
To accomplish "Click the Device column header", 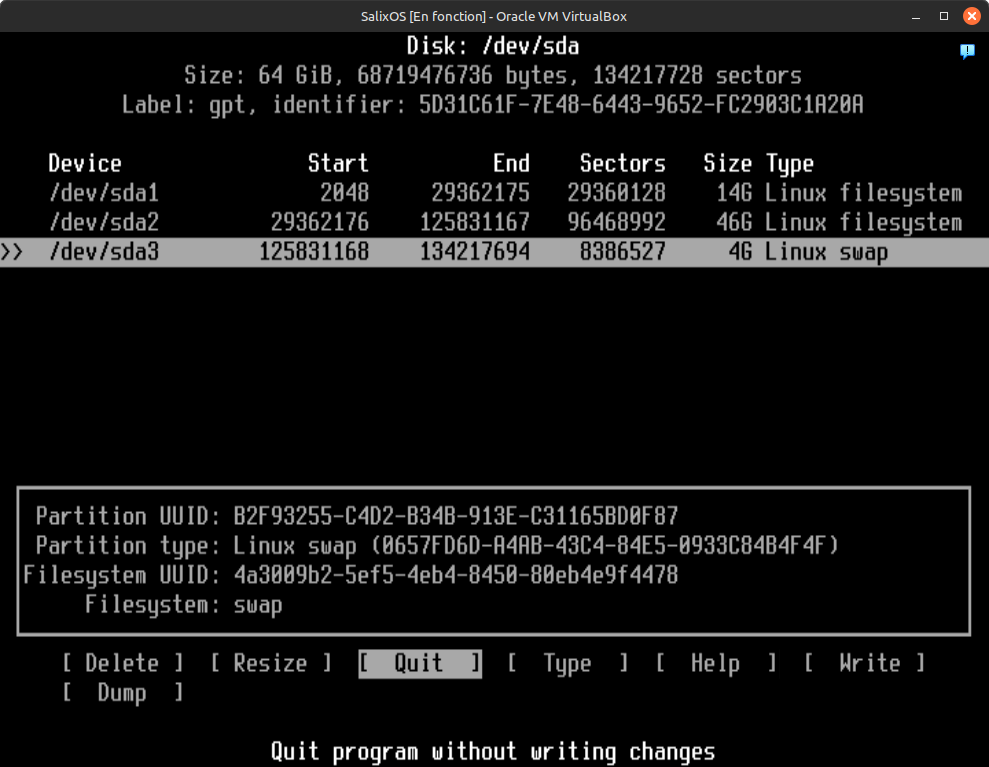I will (x=85, y=164).
